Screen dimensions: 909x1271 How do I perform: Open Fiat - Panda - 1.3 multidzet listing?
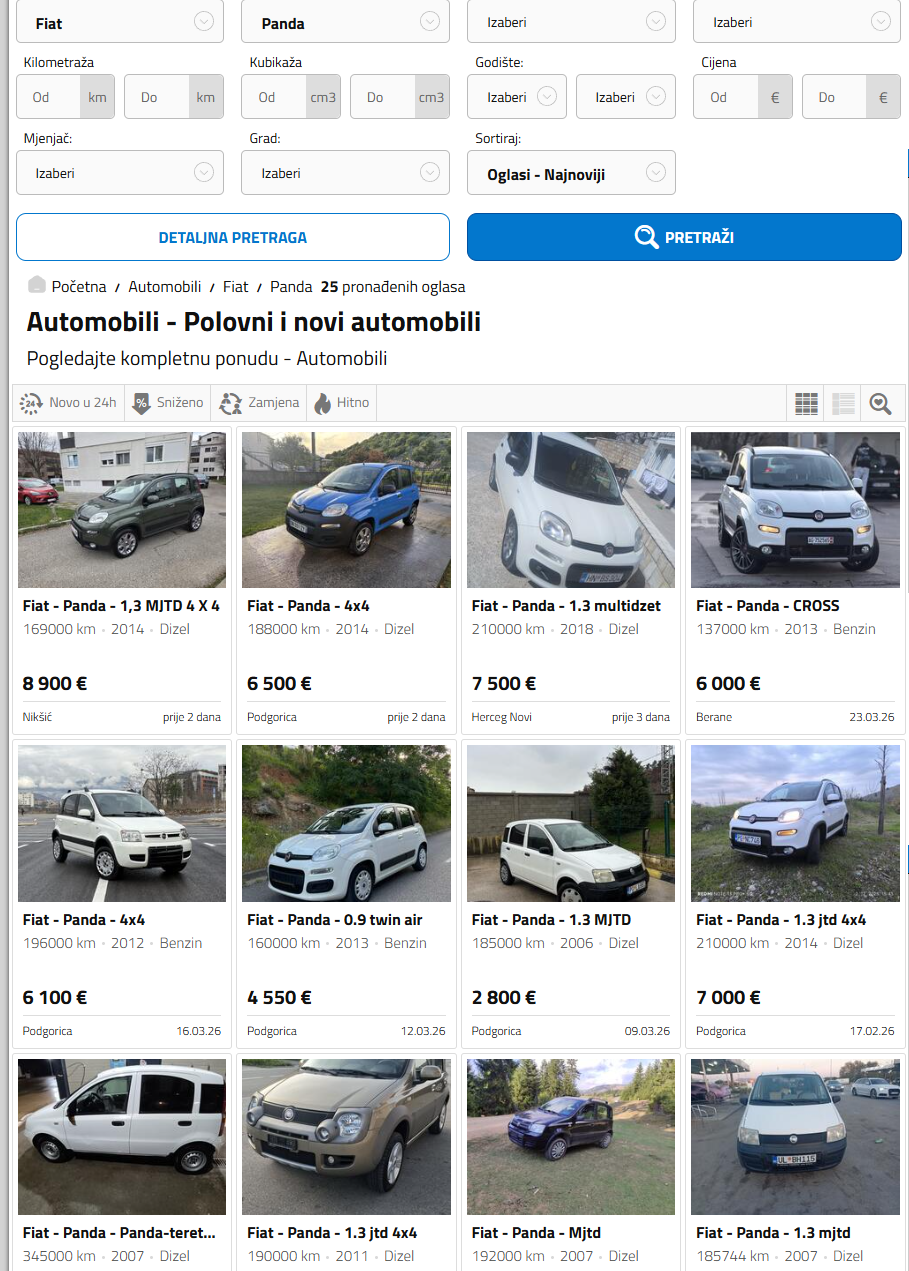[566, 606]
